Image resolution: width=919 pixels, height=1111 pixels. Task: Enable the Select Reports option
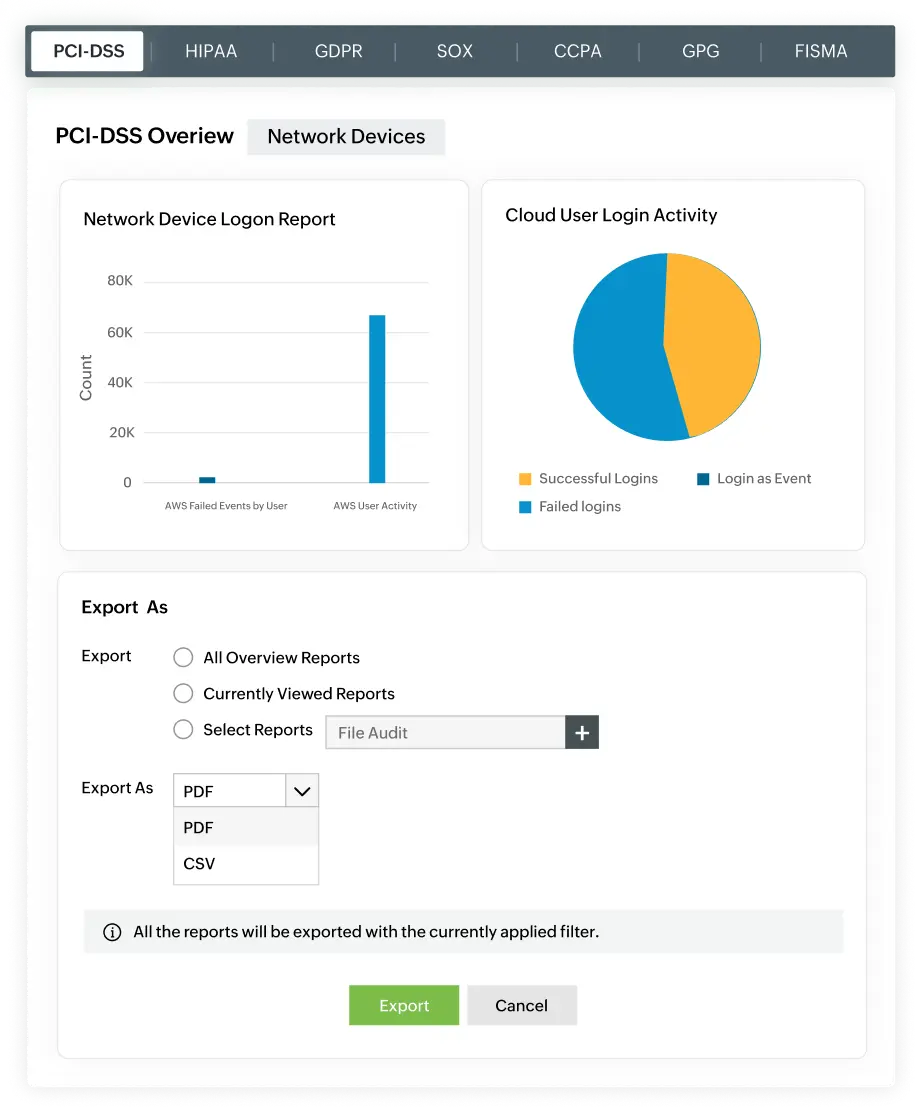(183, 730)
